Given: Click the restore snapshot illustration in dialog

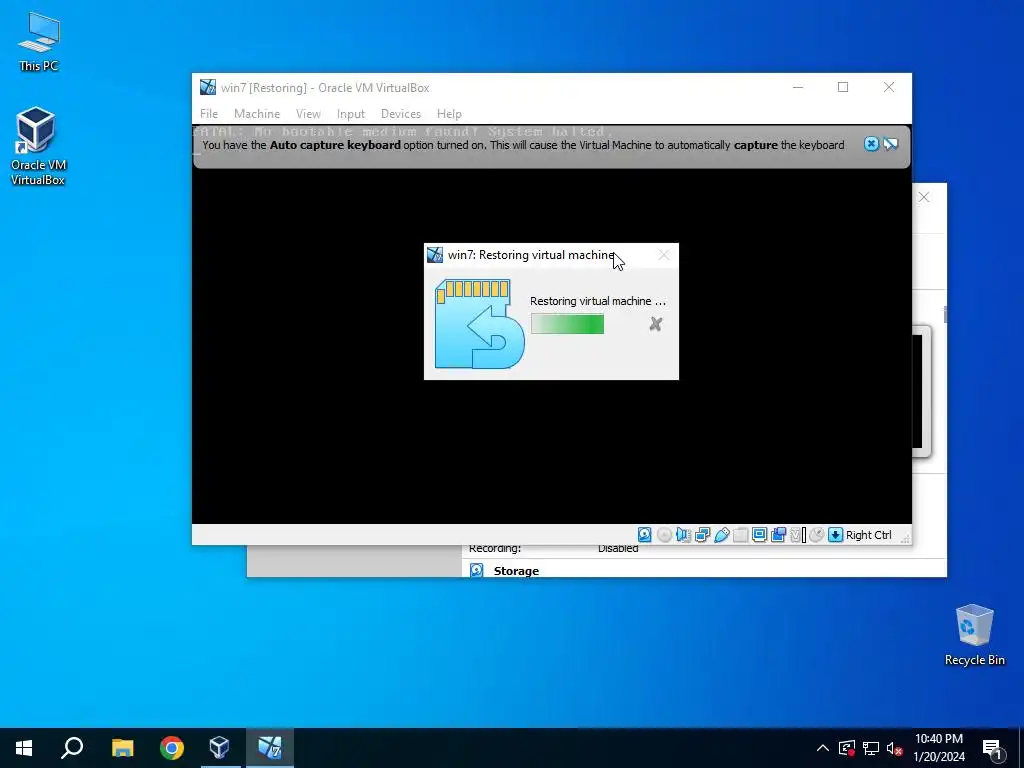Looking at the screenshot, I should (479, 324).
